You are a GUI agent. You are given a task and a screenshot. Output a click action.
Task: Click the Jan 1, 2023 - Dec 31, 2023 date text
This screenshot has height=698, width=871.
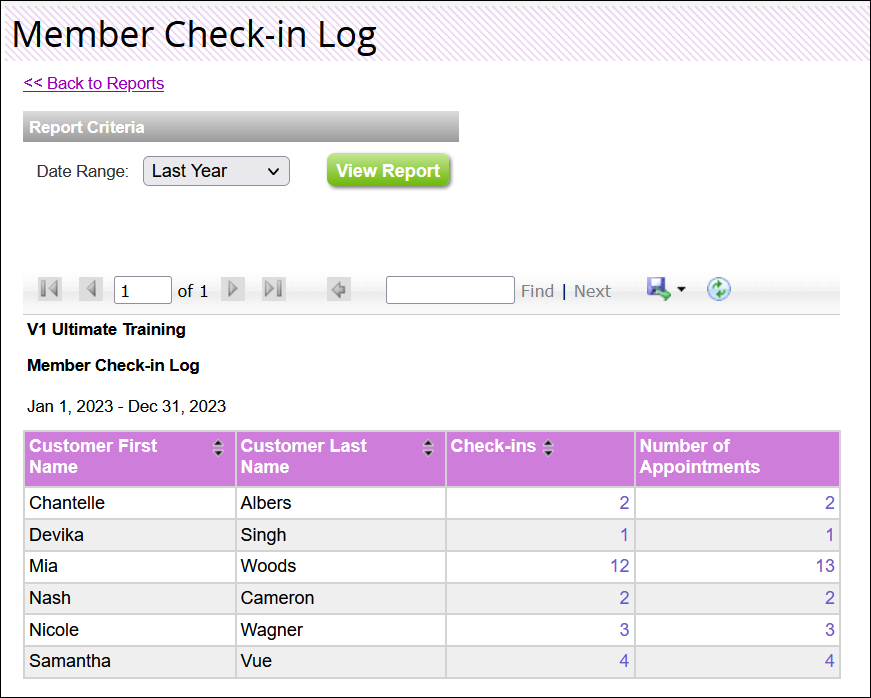pyautogui.click(x=127, y=406)
